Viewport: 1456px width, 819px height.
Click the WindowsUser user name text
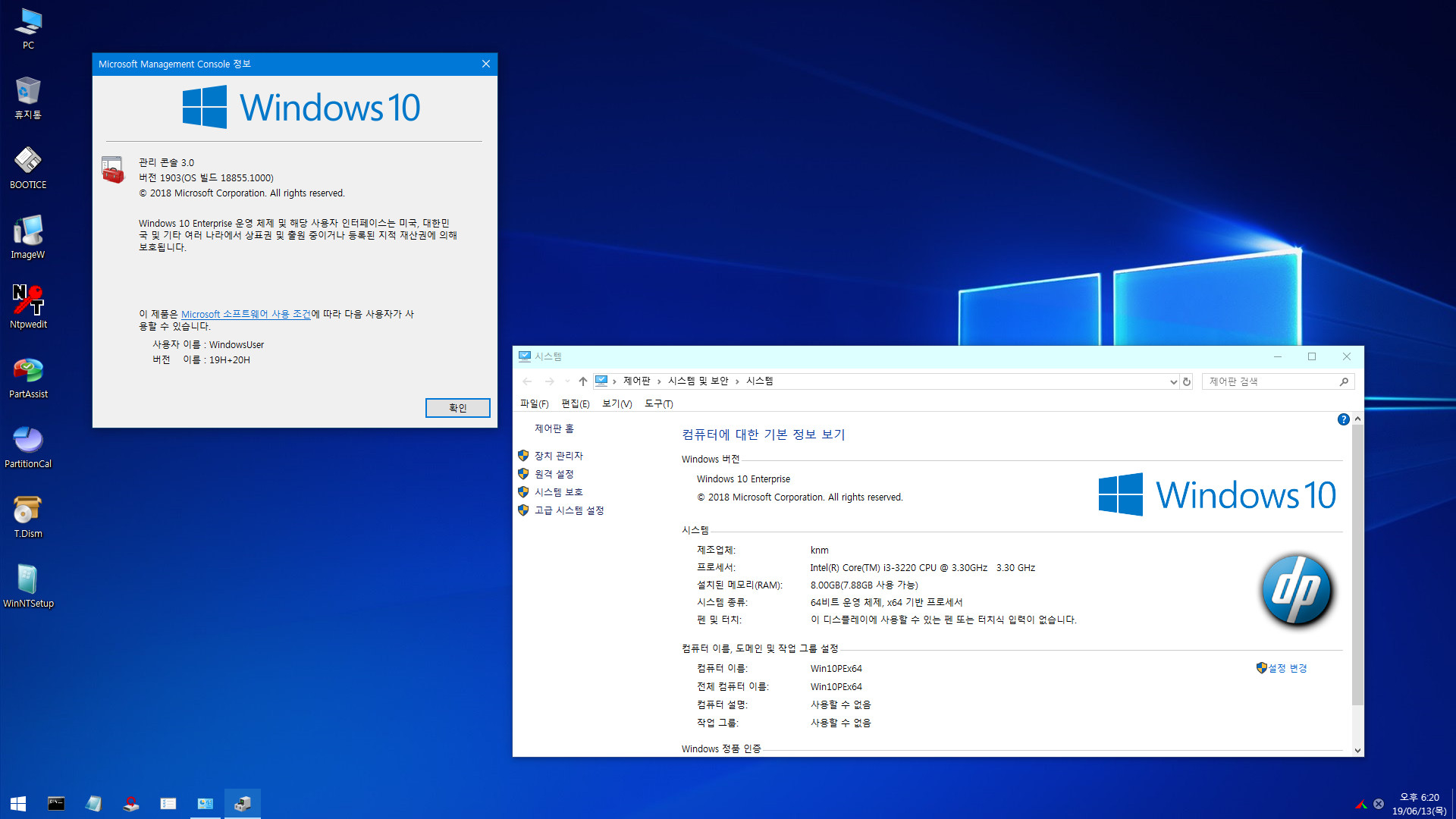[237, 344]
